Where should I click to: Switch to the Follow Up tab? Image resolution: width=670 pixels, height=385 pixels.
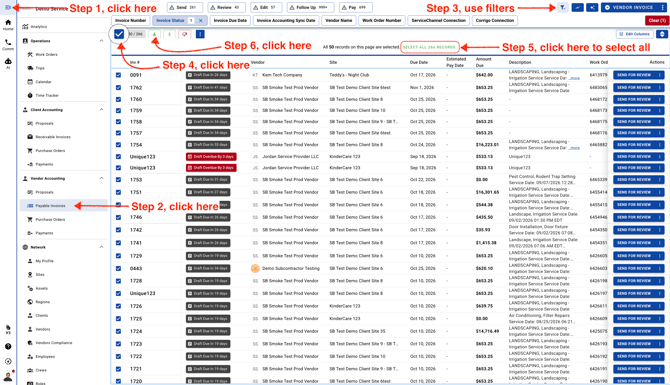tap(310, 7)
